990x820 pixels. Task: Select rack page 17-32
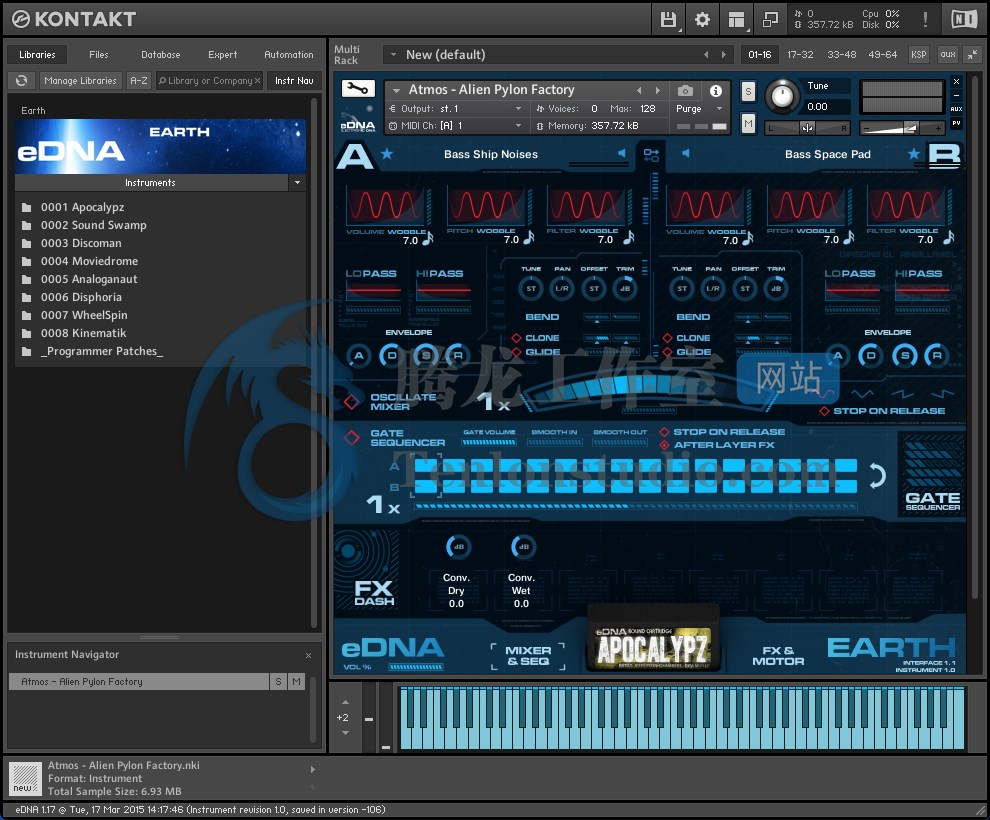click(x=800, y=54)
